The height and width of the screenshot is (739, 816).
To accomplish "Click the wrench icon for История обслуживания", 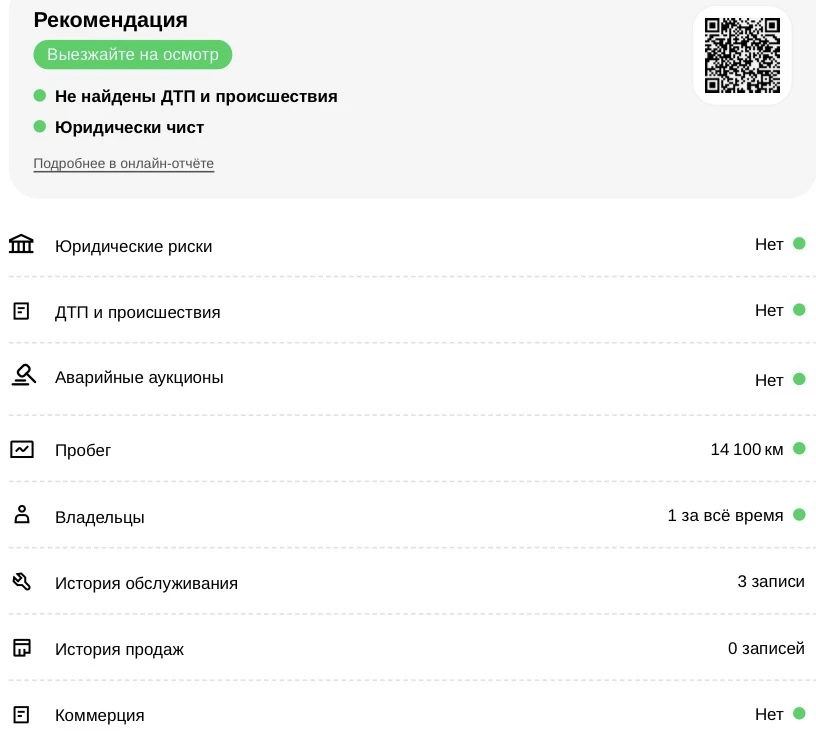I will [x=21, y=581].
